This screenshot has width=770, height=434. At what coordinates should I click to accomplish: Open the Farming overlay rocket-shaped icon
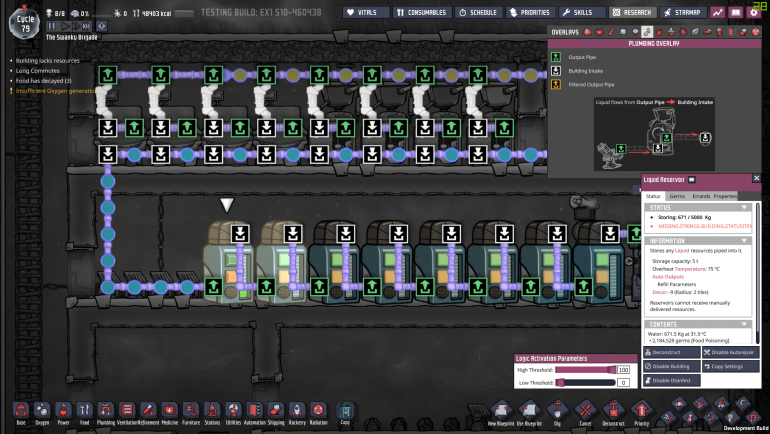[695, 32]
